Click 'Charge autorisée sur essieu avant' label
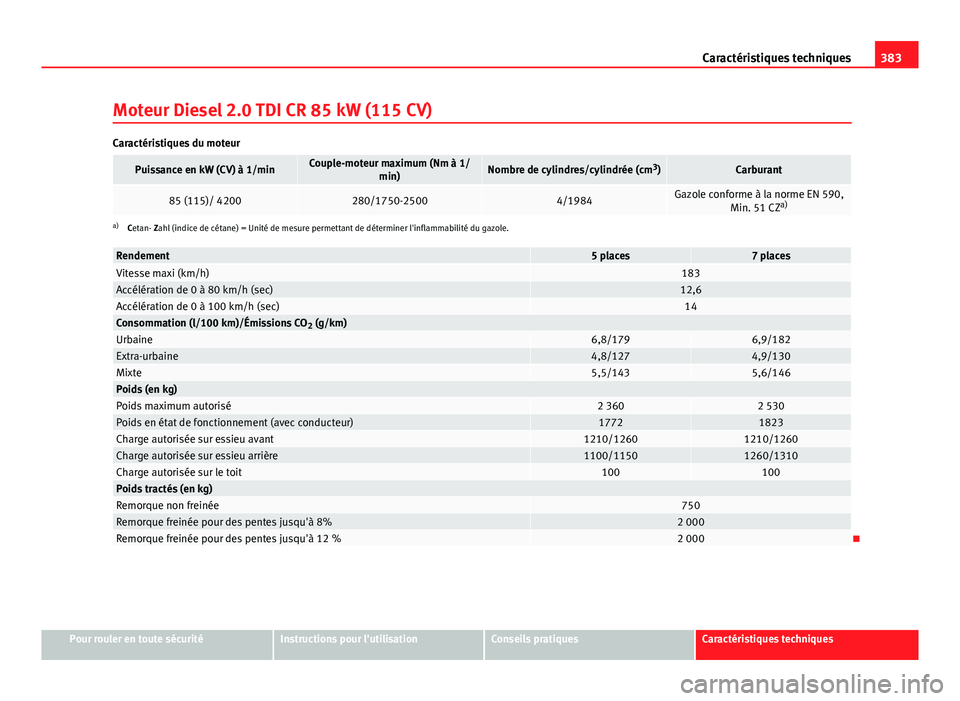Viewport: 960px width, 701px height. pos(195,439)
